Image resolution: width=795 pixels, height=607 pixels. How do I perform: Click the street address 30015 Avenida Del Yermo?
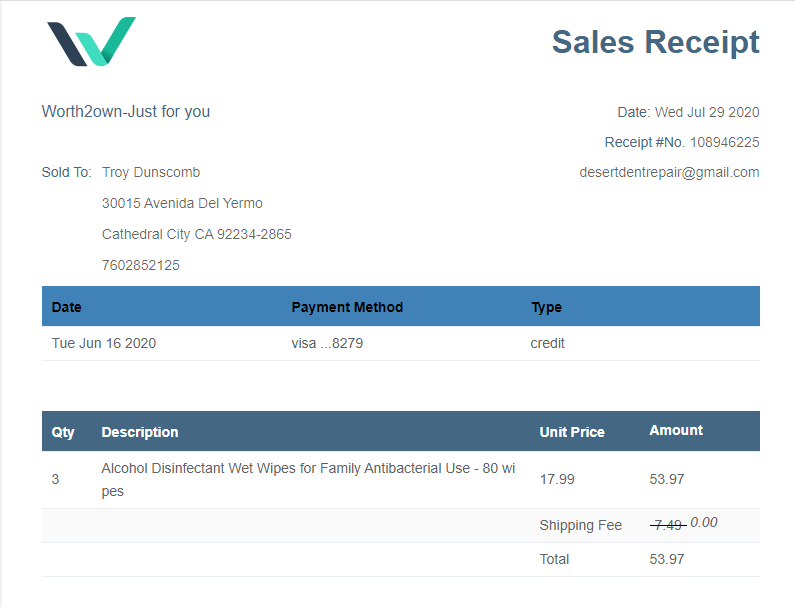[182, 203]
